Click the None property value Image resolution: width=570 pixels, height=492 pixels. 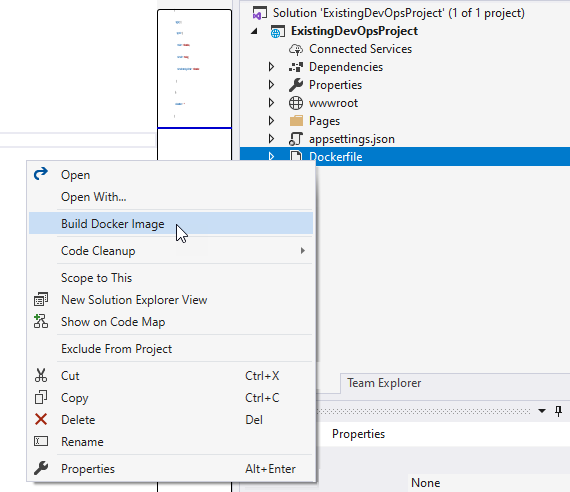click(425, 483)
